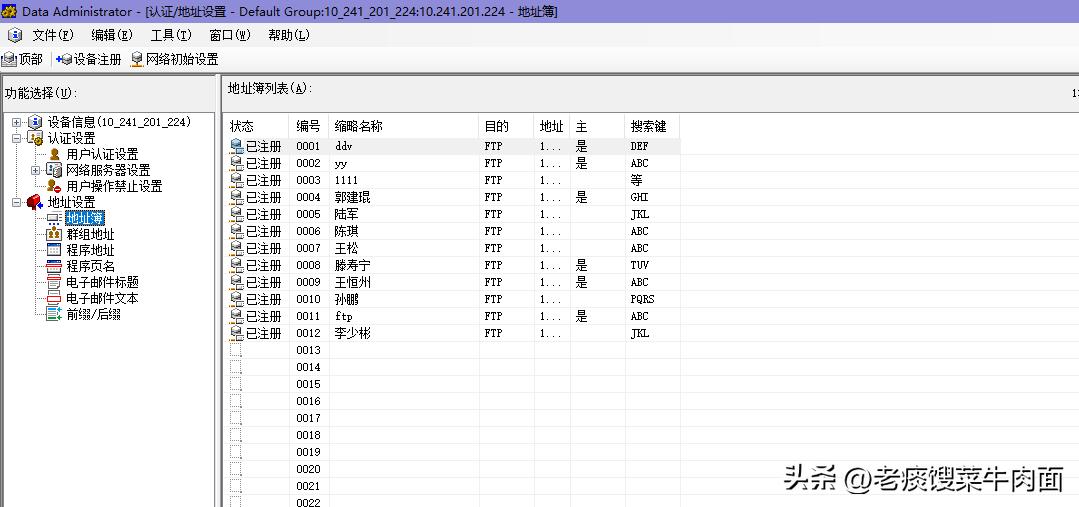The height and width of the screenshot is (507, 1079).
Task: Select the 前缀/后缀 tree icon
Action: tap(54, 314)
